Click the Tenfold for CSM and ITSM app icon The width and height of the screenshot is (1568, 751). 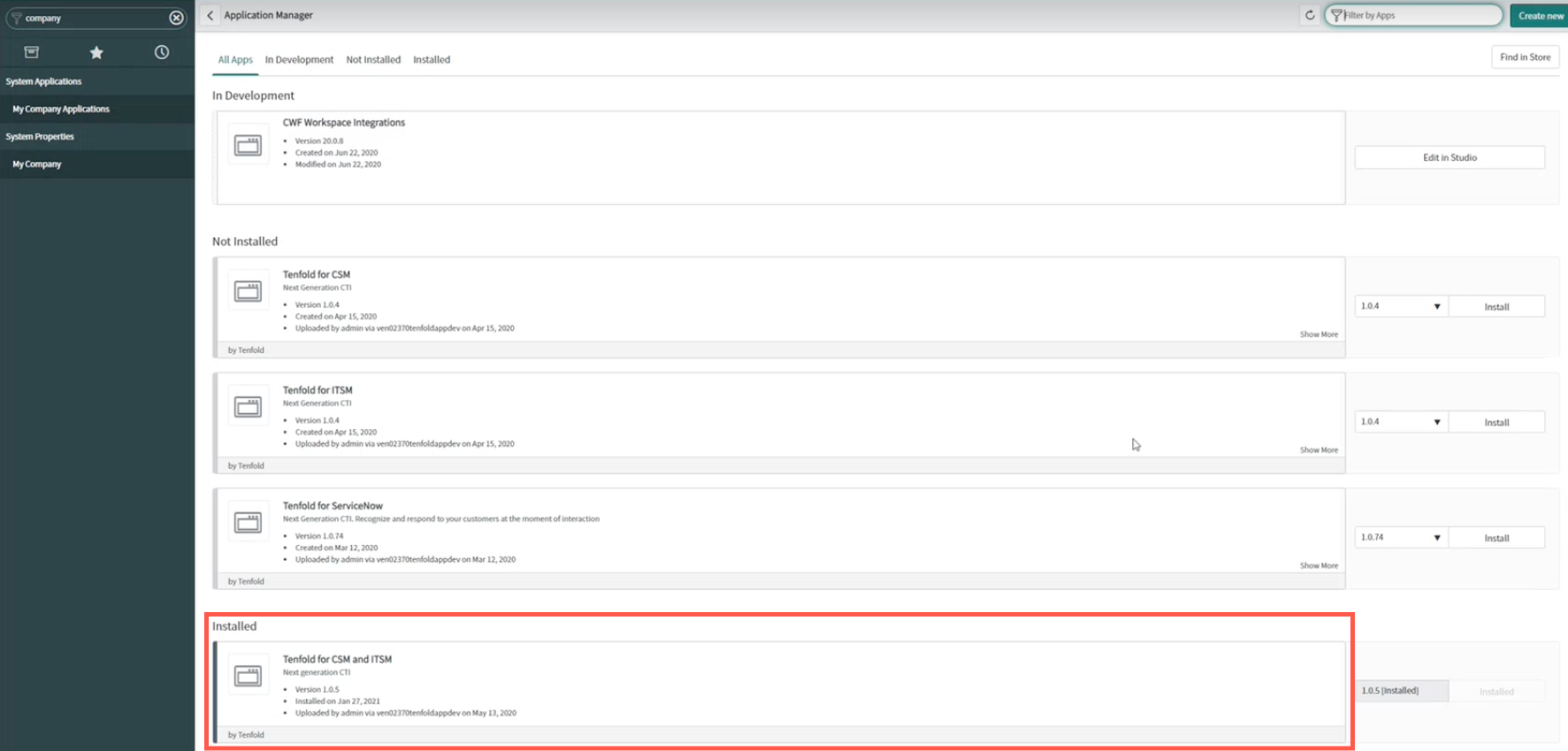click(248, 676)
